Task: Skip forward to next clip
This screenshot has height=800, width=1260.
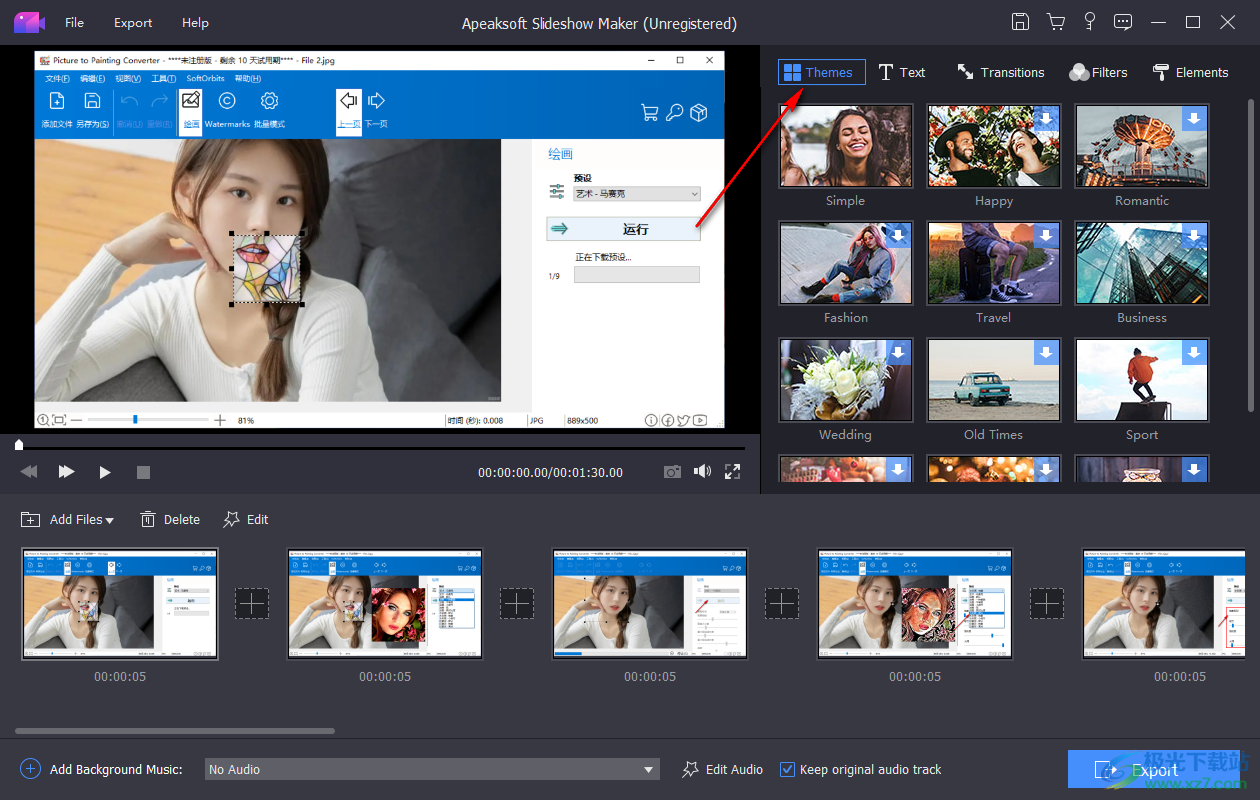Action: tap(67, 472)
